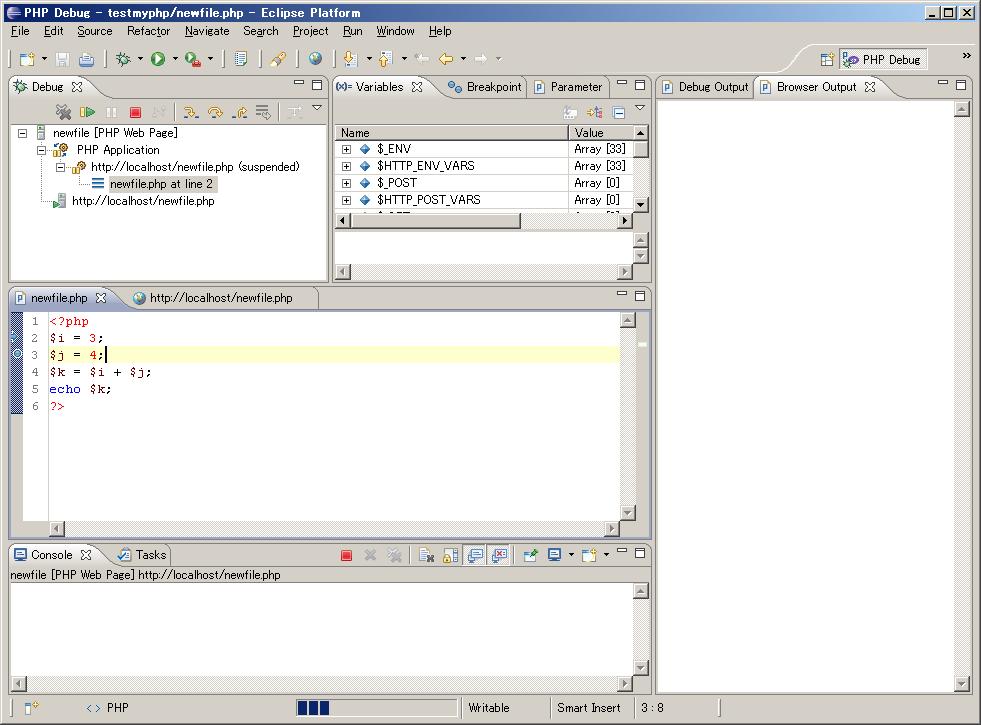981x725 pixels.
Task: Click the Step Into icon
Action: pos(191,113)
